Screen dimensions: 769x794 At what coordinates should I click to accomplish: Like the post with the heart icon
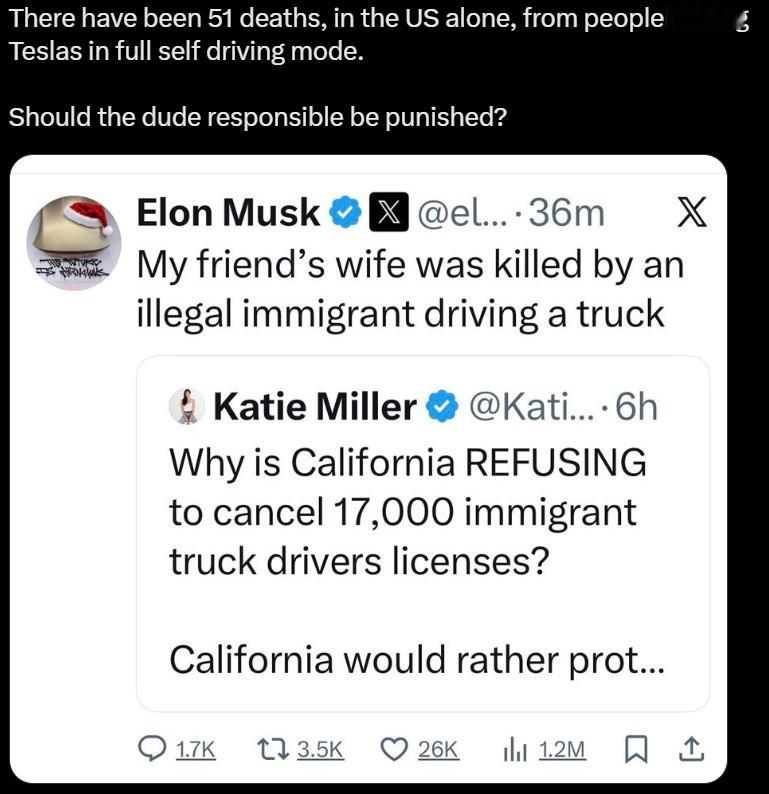tap(395, 749)
